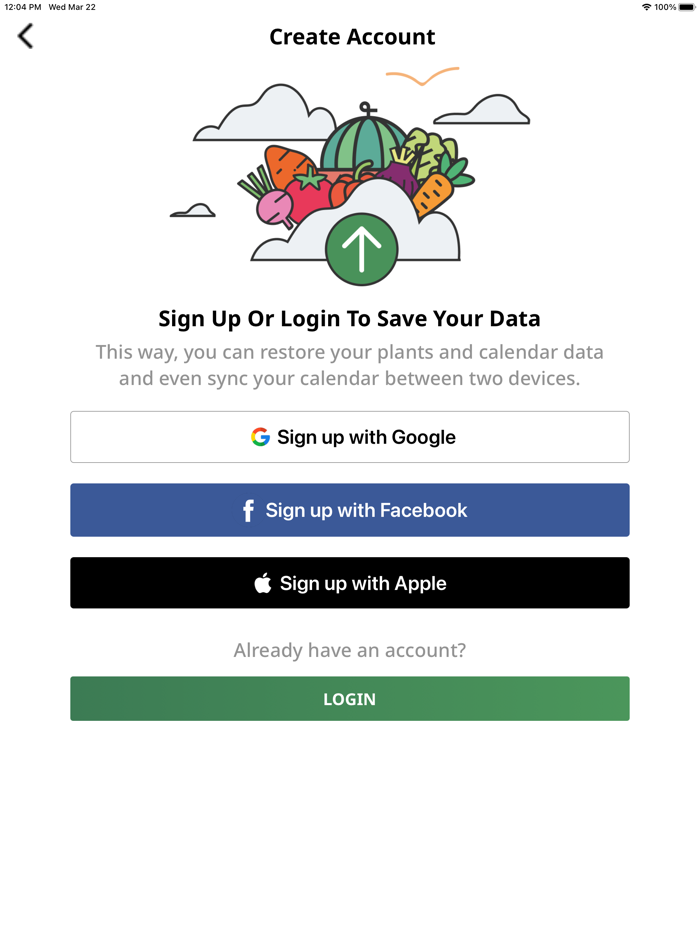Click the Apple logo icon

261,583
